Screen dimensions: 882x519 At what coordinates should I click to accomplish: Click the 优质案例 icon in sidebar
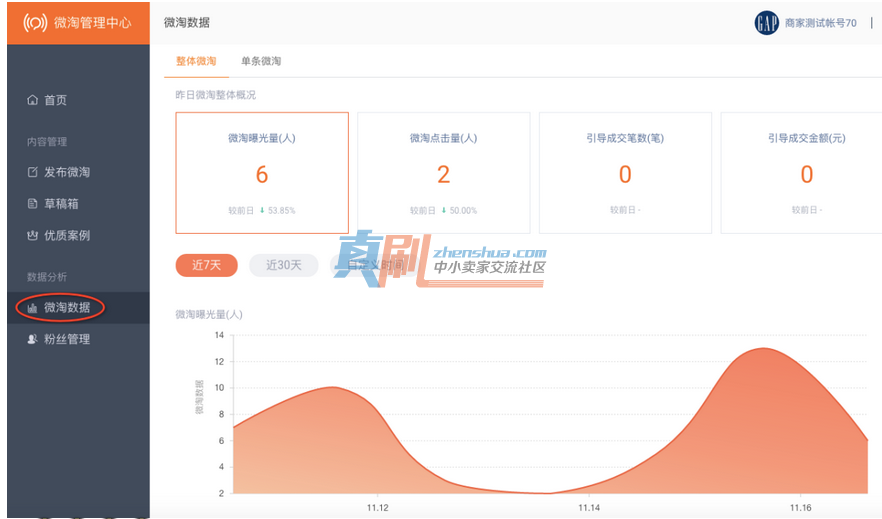[33, 236]
